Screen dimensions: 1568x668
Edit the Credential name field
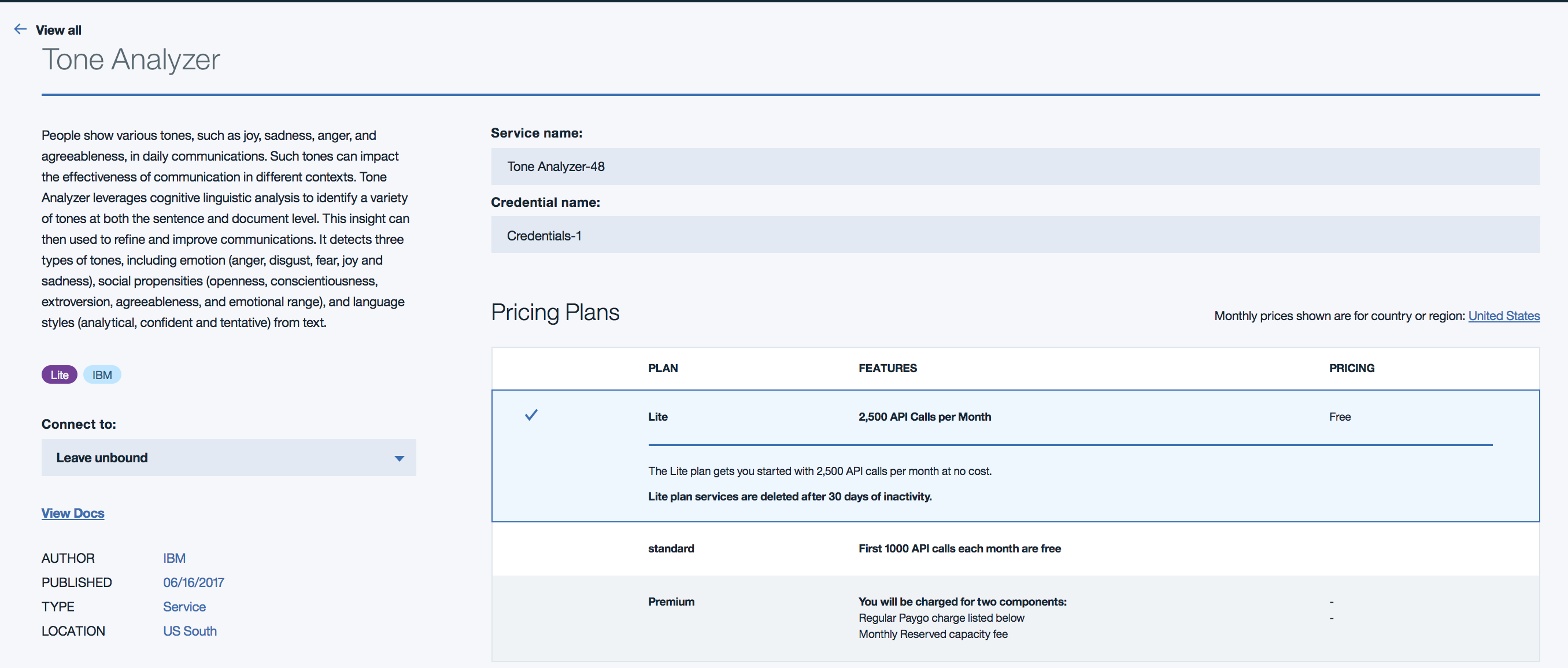pos(1015,235)
